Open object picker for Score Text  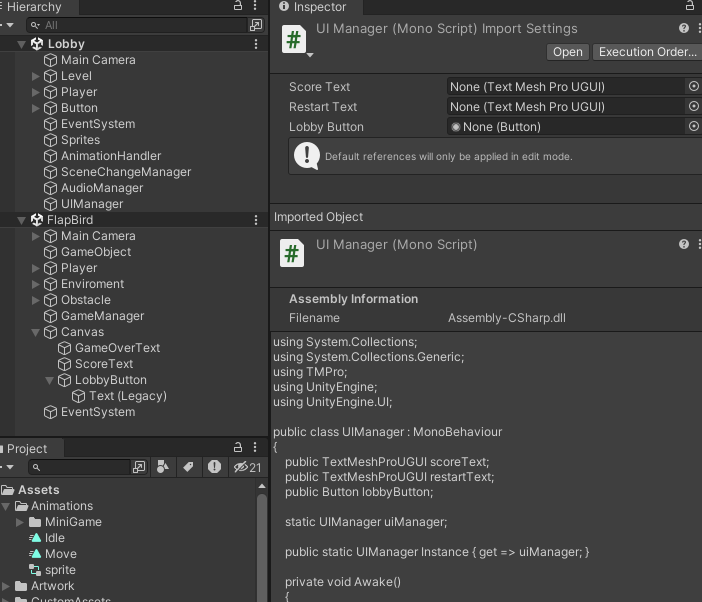[x=693, y=86]
